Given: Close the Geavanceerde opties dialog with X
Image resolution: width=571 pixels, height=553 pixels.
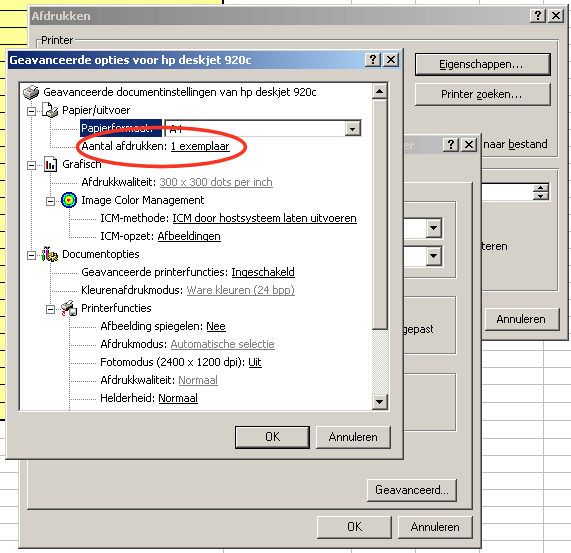Looking at the screenshot, I should click(x=391, y=60).
